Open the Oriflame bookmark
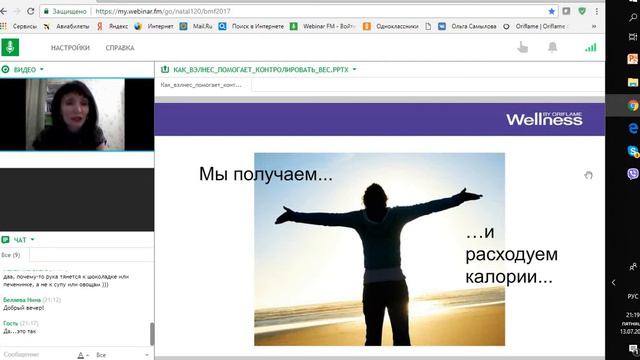The width and height of the screenshot is (640, 360). click(535, 26)
